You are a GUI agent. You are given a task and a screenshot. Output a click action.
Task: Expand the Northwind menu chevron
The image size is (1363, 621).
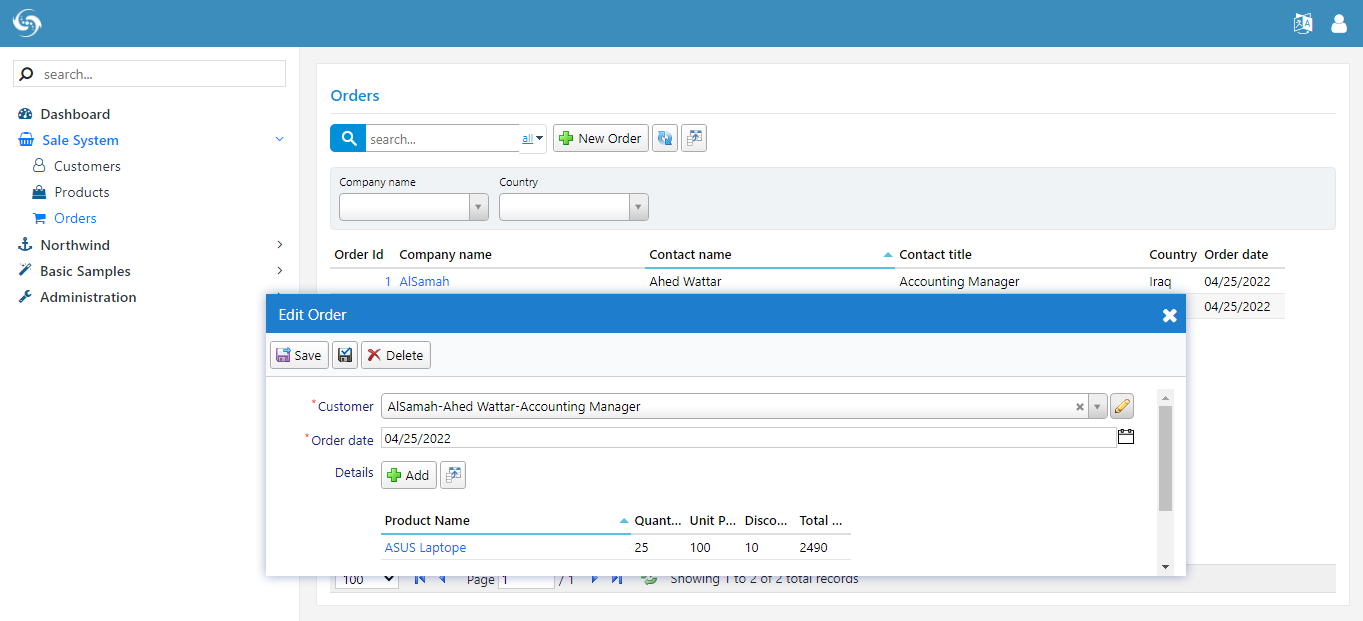tap(279, 245)
